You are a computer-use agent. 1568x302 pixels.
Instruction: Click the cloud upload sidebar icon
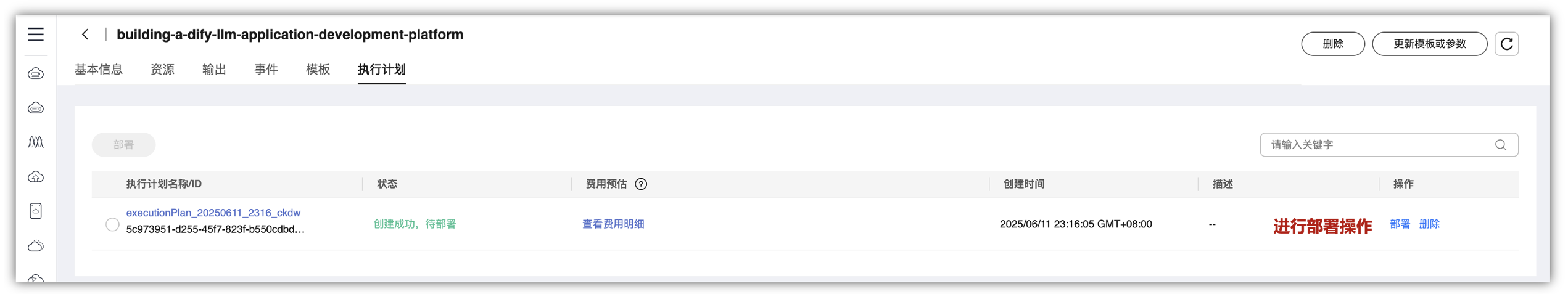(x=36, y=178)
